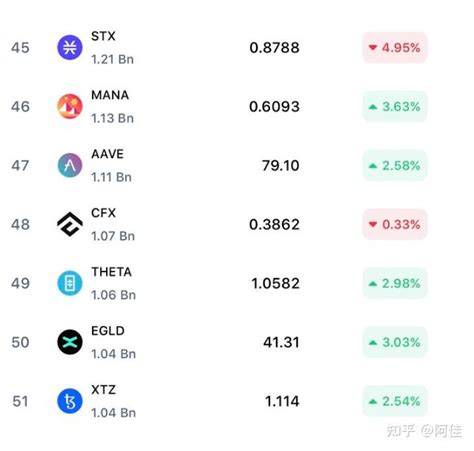
Task: Open the MANA Decentraland coin icon
Action: pos(70,107)
